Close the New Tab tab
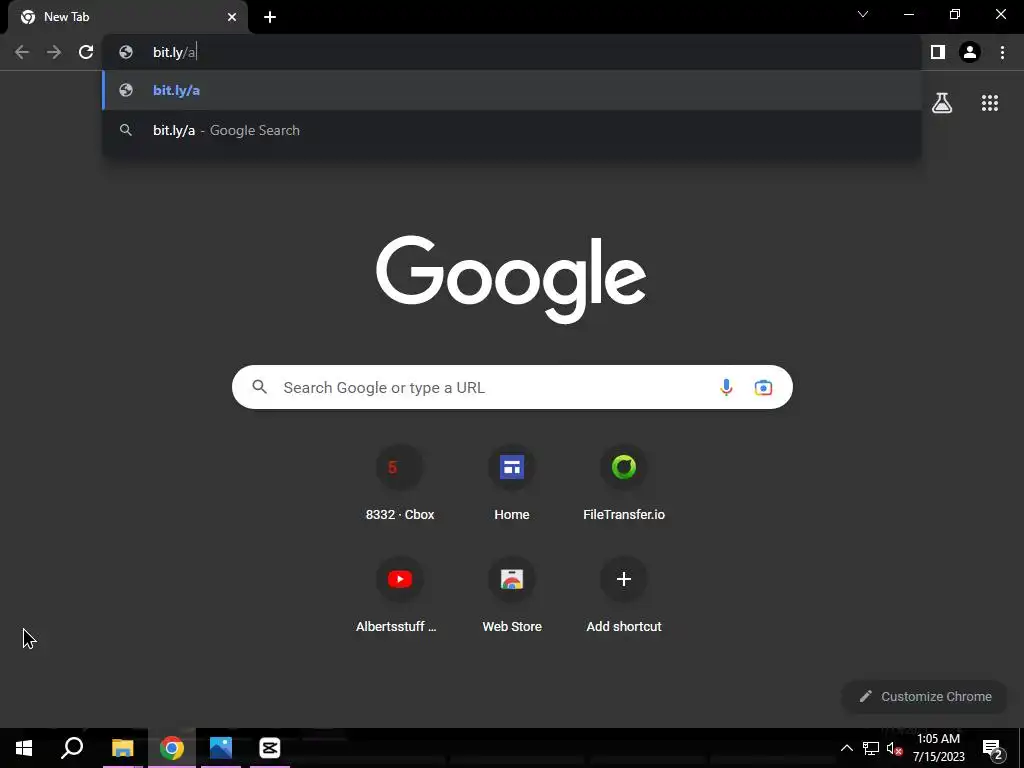Image resolution: width=1024 pixels, height=768 pixels. pyautogui.click(x=232, y=17)
